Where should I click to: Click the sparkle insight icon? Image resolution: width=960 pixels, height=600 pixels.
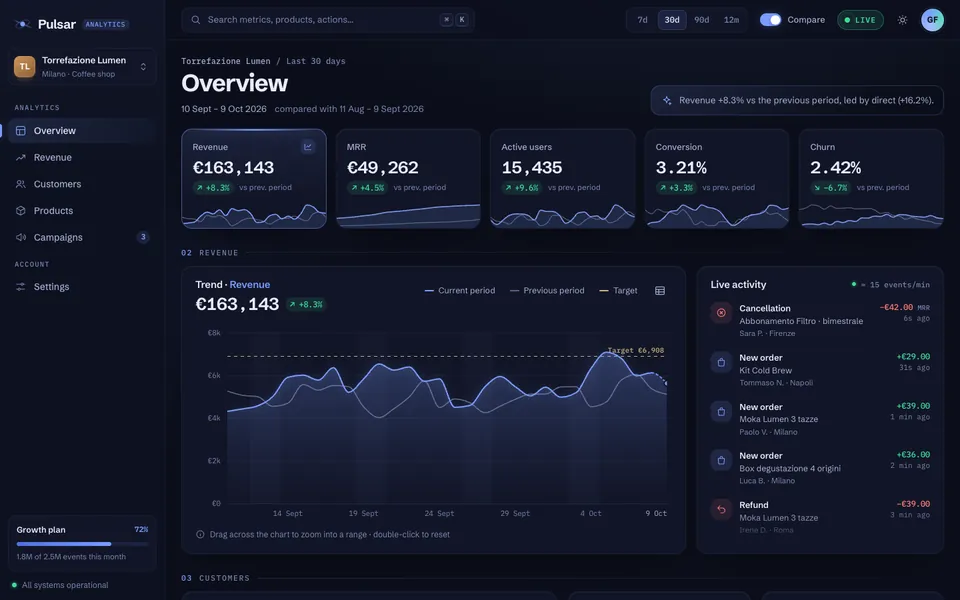click(x=667, y=100)
